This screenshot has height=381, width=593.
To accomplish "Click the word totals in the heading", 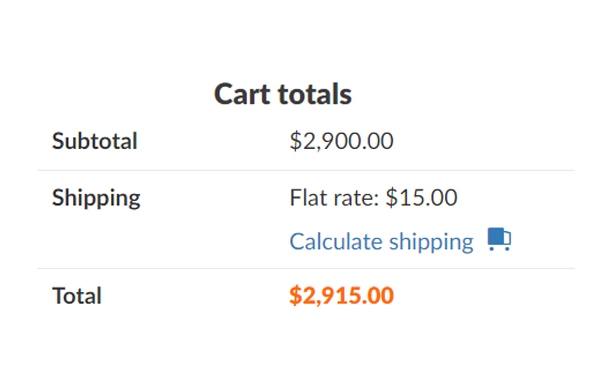I will (x=315, y=94).
